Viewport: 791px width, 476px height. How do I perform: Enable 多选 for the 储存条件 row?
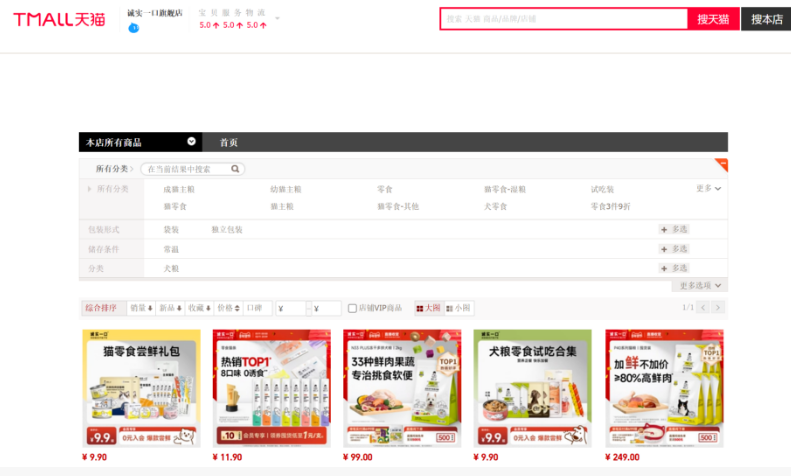coord(674,249)
